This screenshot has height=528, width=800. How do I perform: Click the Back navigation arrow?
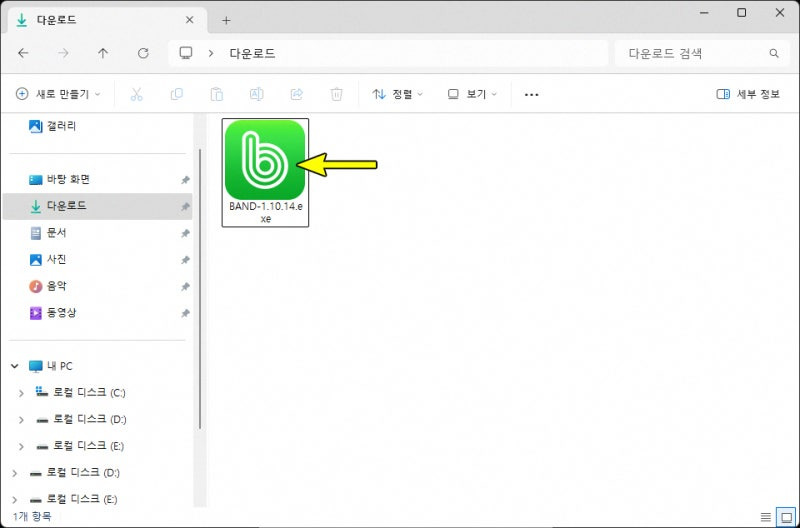click(23, 53)
